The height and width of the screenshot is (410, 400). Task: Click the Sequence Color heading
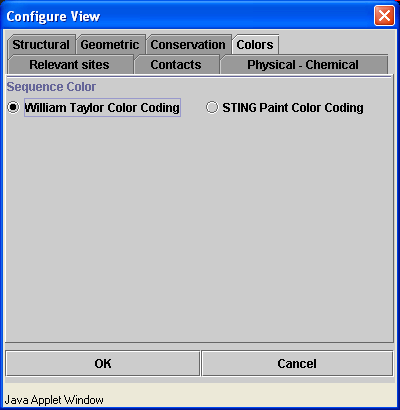click(51, 87)
